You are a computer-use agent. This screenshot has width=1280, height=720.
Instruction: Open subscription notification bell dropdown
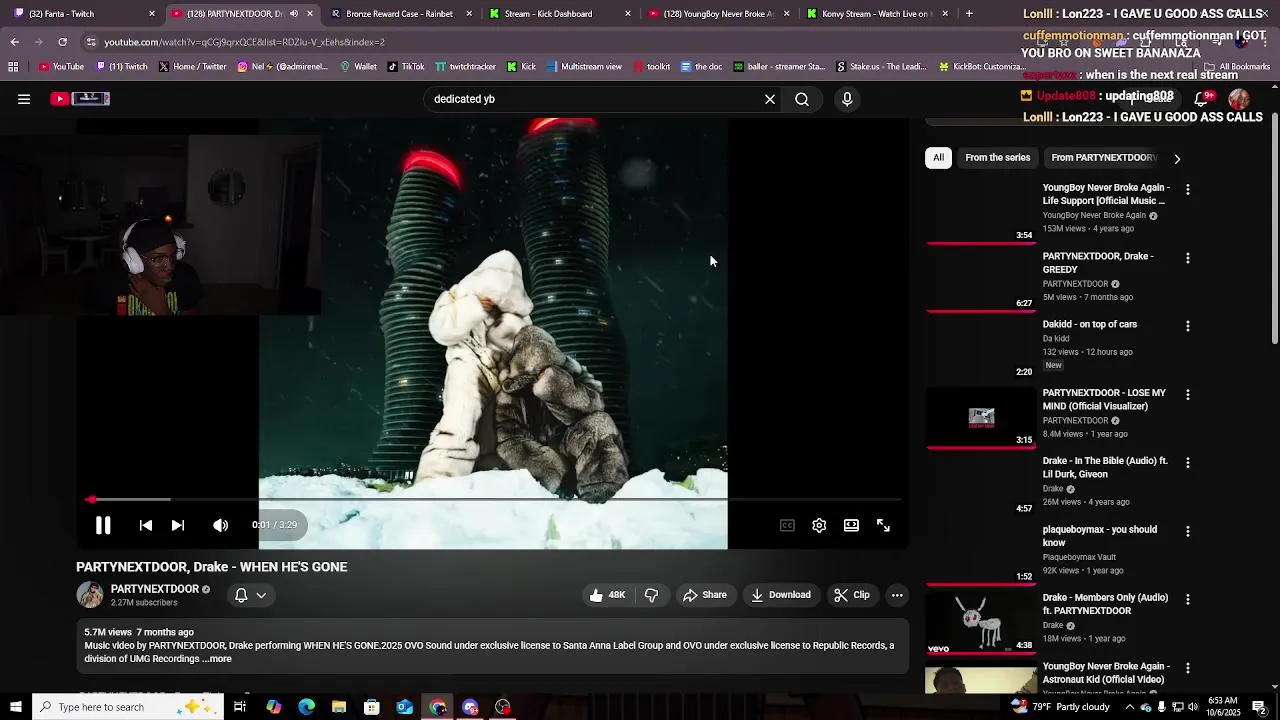(x=250, y=595)
